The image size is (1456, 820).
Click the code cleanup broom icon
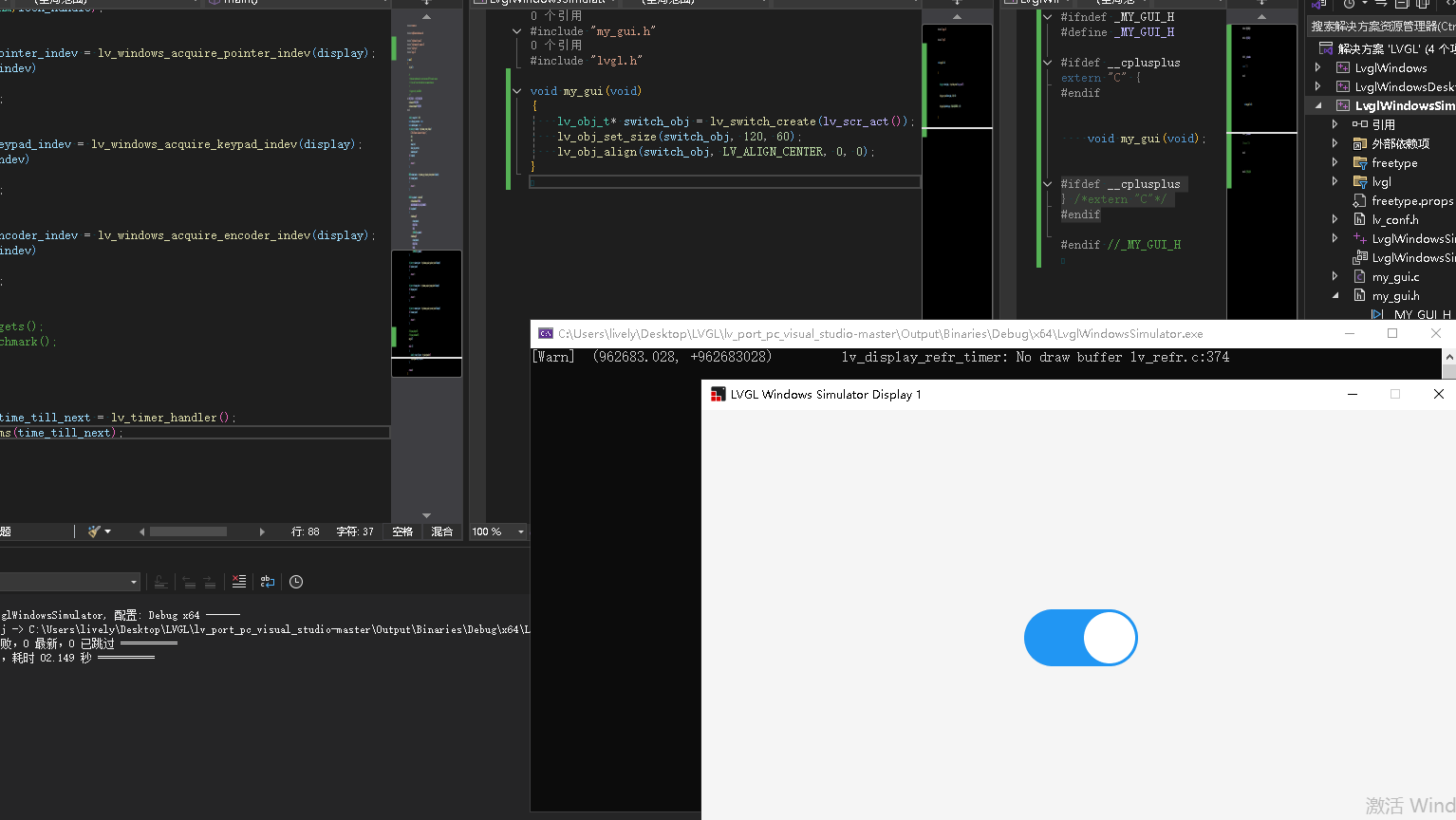(x=93, y=531)
